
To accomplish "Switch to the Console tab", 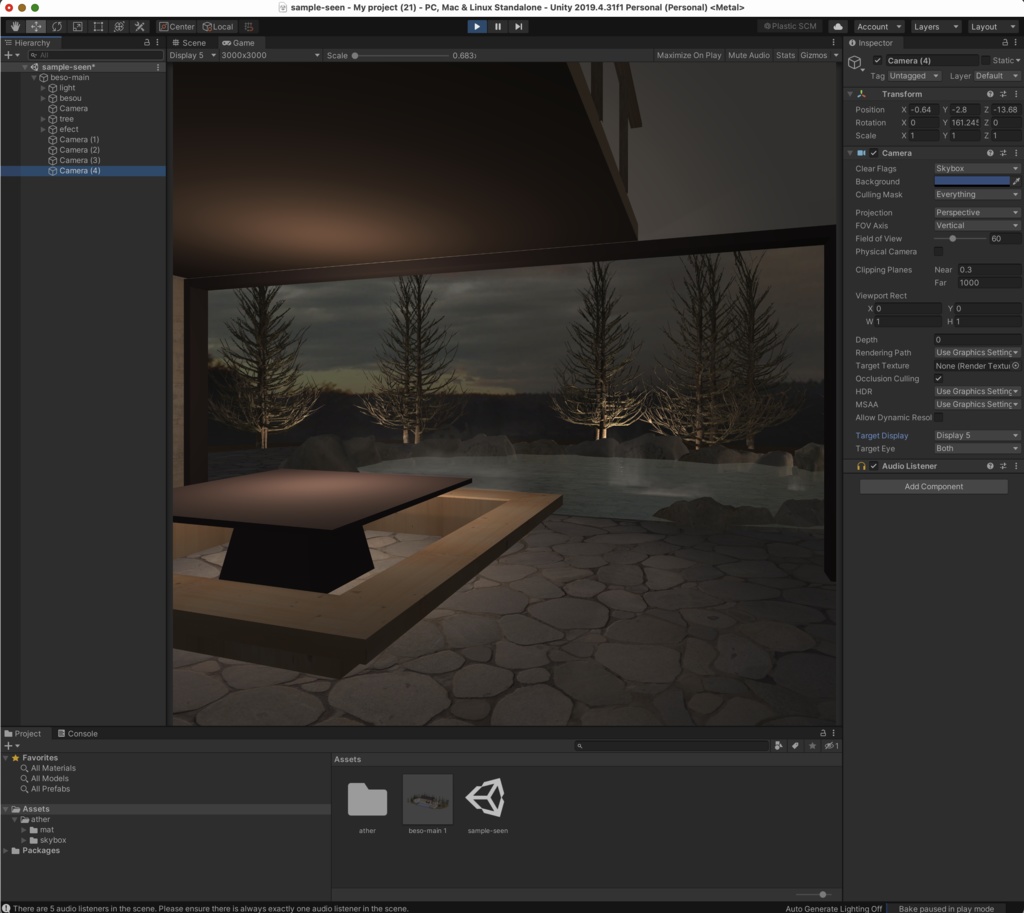I will tap(79, 733).
